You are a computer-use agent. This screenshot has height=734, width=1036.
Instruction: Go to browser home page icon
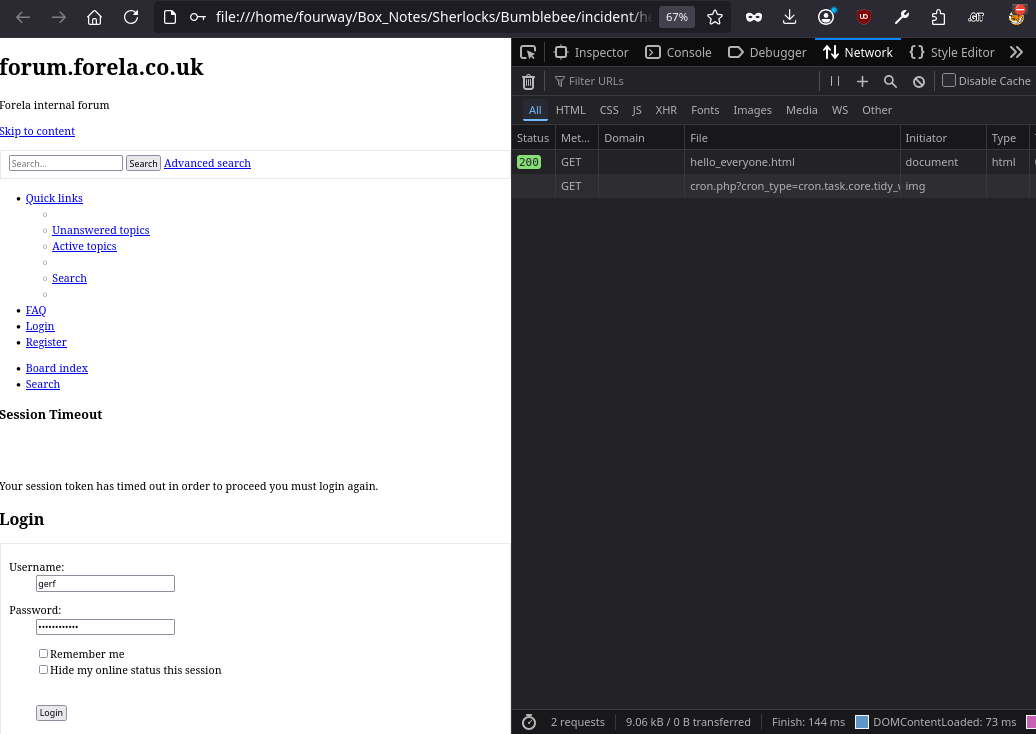[x=94, y=17]
